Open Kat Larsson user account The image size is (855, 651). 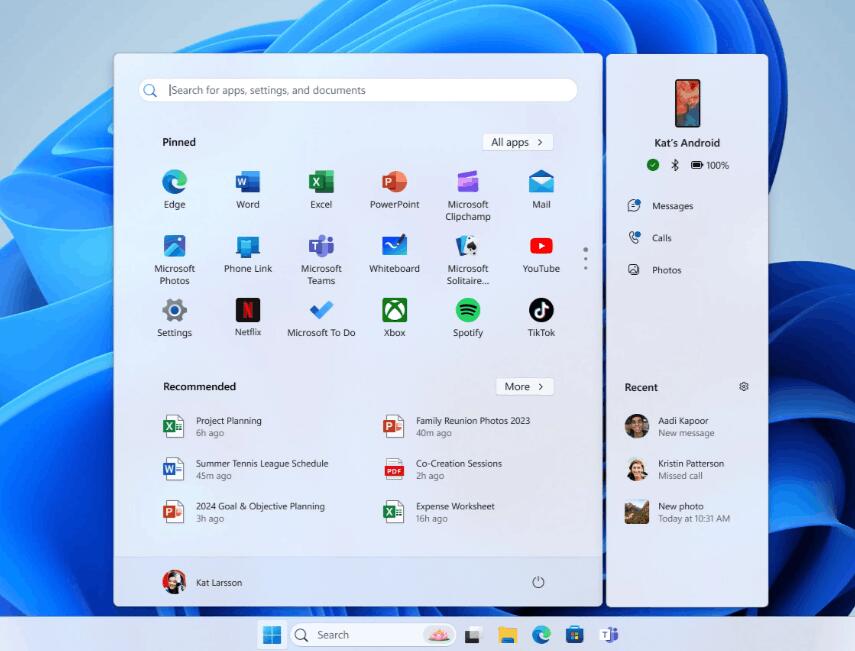(202, 582)
